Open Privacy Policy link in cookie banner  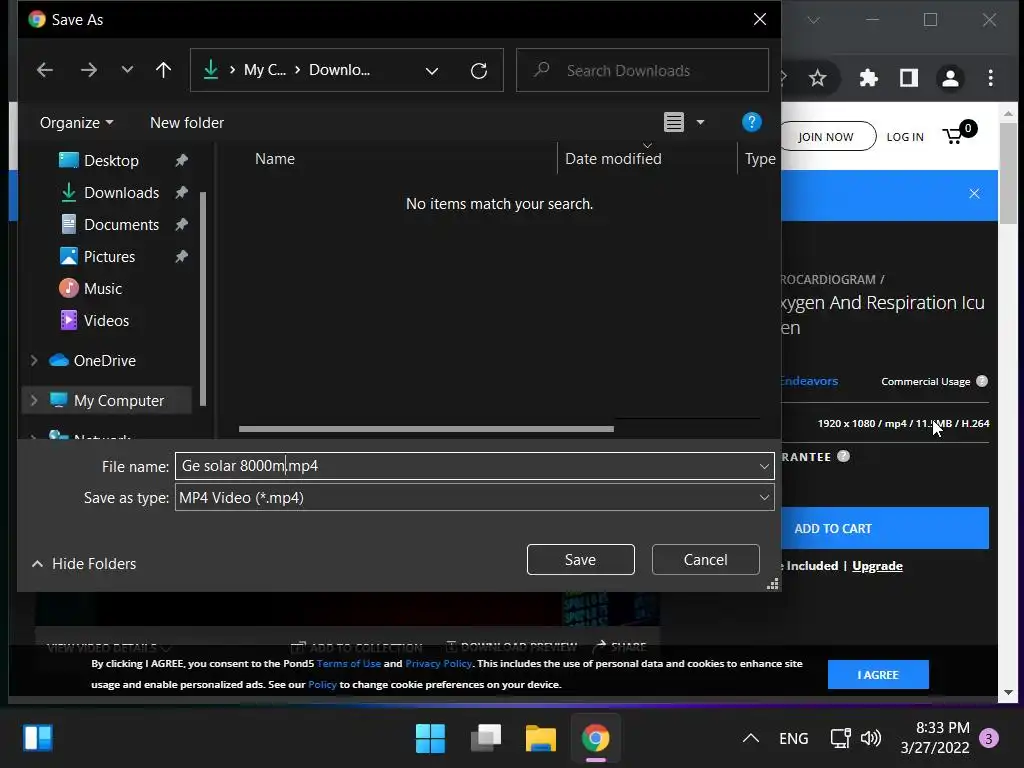click(x=439, y=664)
